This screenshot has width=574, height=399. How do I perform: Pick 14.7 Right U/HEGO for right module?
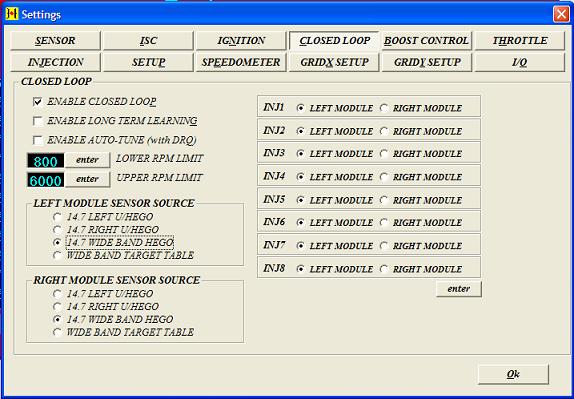click(57, 307)
